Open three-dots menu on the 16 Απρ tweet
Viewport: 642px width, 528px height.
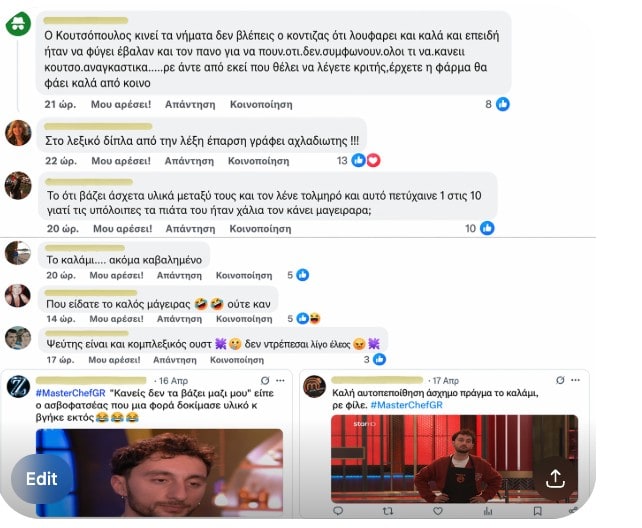[280, 381]
